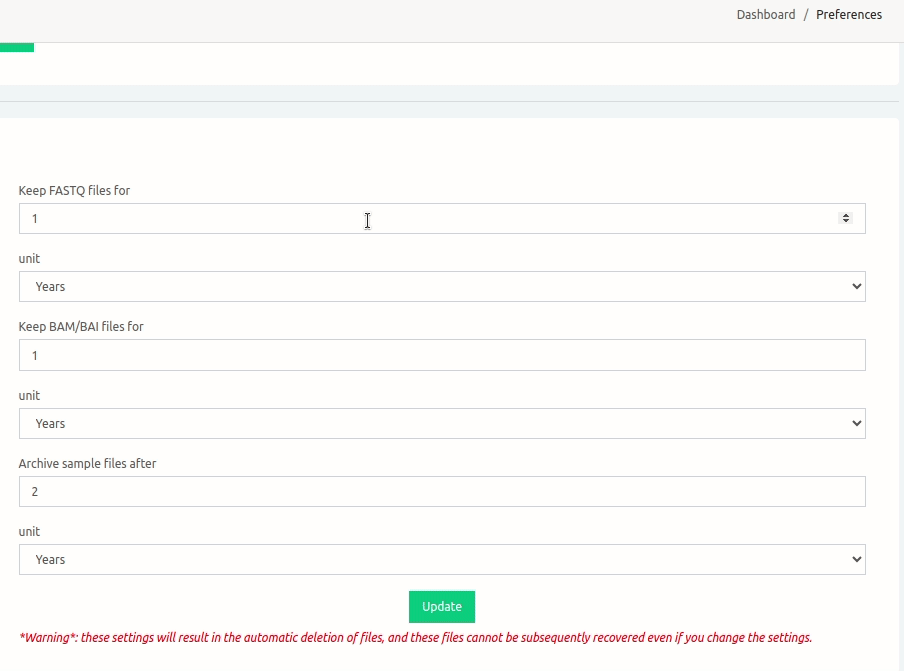
Task: Click chevron arrow of FASTQ unit dropdown
Action: pyautogui.click(x=856, y=287)
